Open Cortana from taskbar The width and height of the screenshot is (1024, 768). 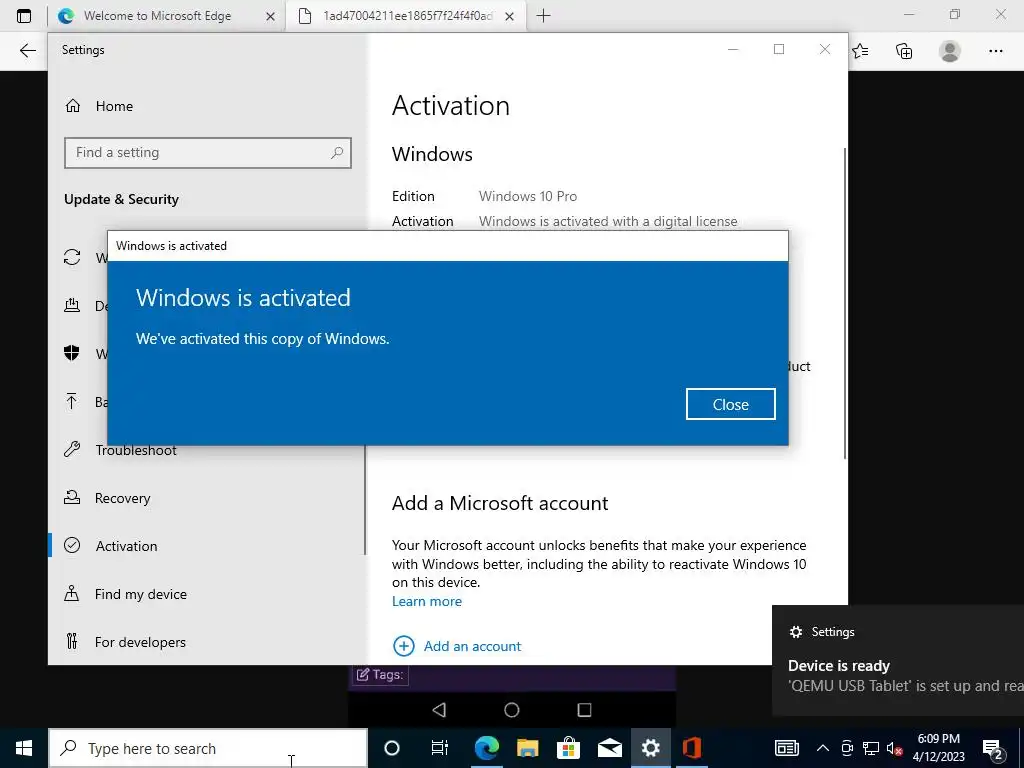[392, 748]
